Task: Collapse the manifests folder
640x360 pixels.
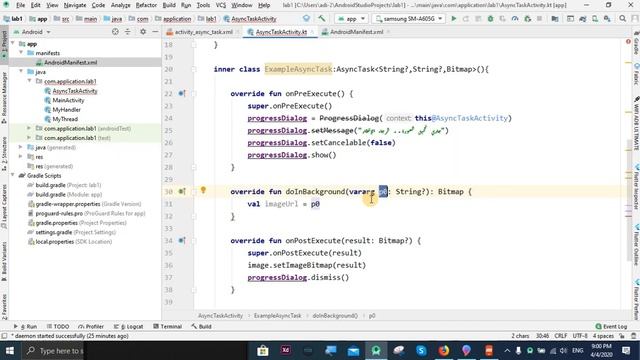Action: pos(21,53)
